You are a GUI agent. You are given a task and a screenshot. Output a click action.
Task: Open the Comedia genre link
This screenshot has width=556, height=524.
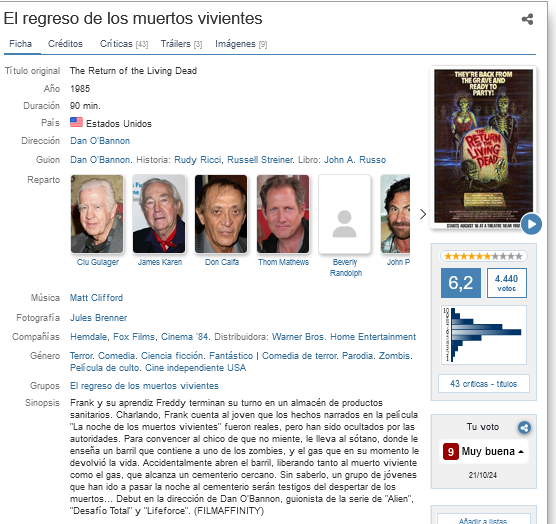[x=116, y=356]
